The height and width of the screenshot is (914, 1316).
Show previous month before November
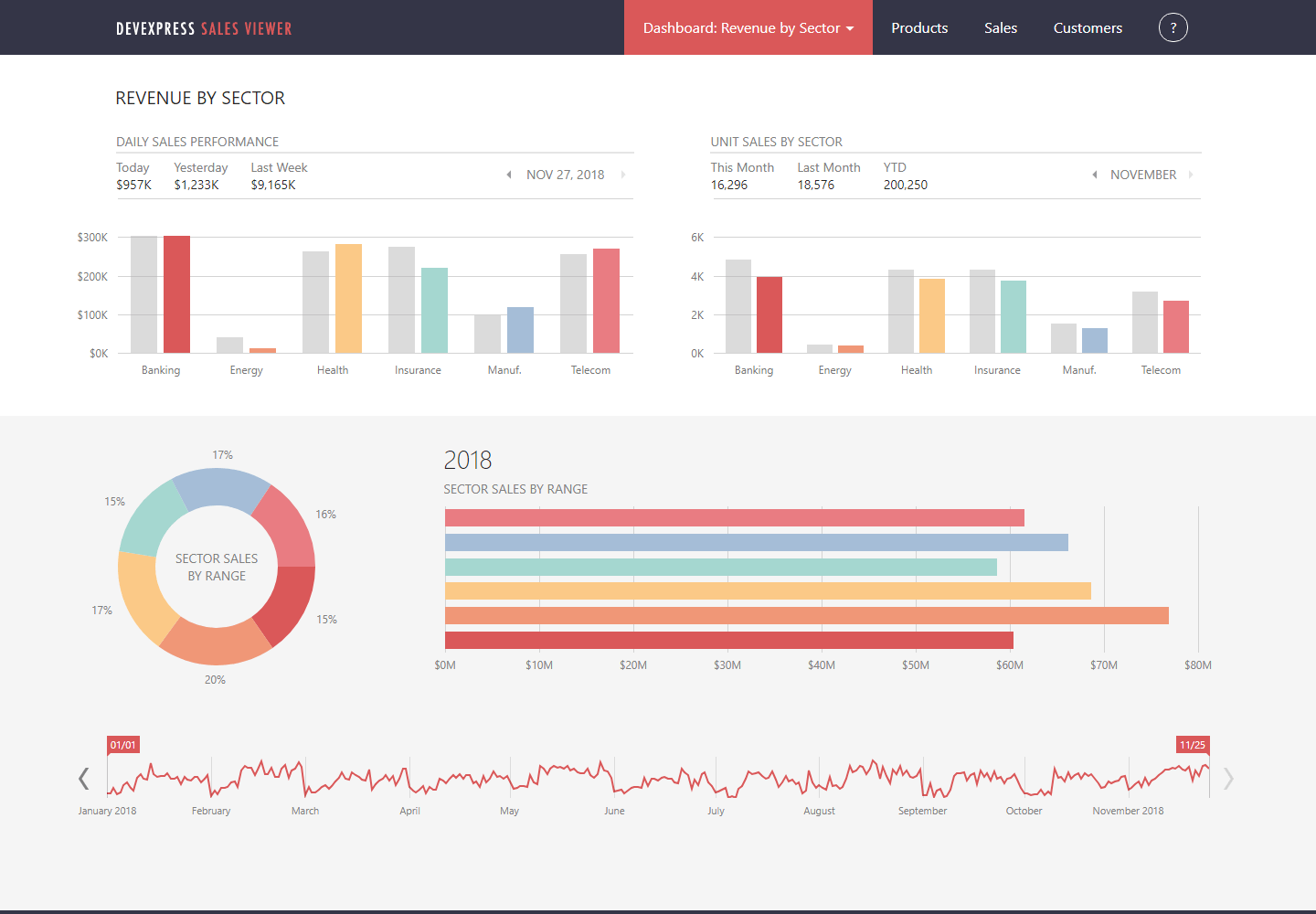click(1095, 175)
